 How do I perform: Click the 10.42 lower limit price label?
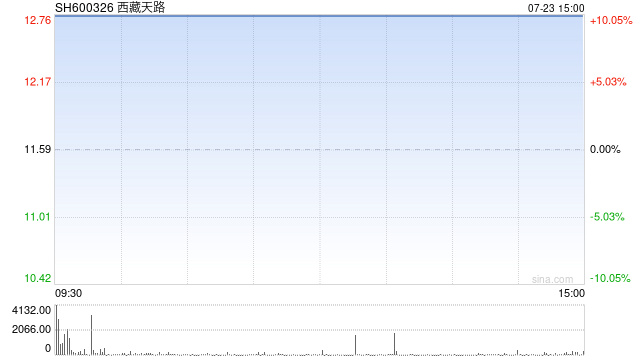(38, 278)
